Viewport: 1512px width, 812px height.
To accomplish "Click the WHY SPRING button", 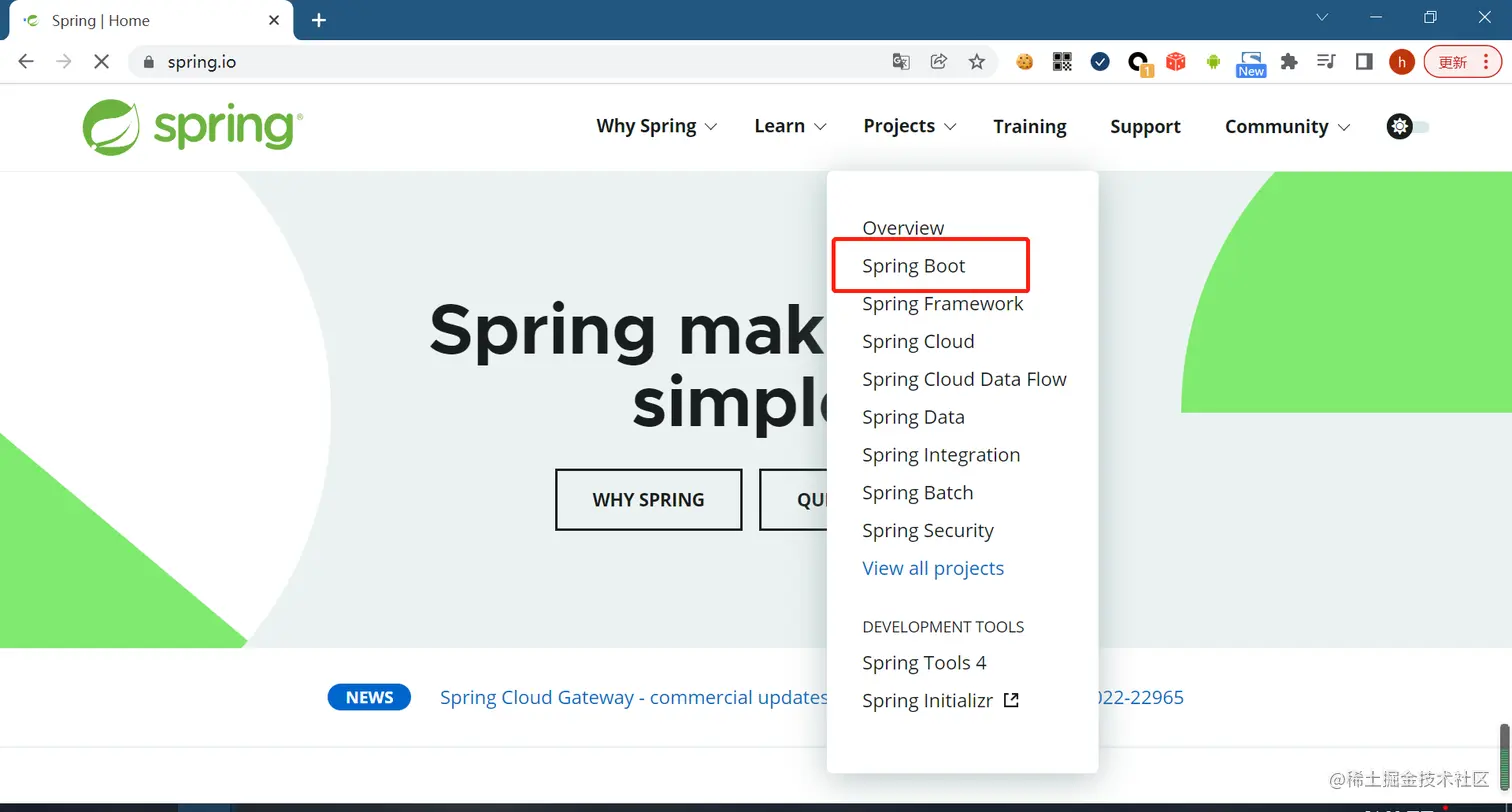I will [648, 500].
